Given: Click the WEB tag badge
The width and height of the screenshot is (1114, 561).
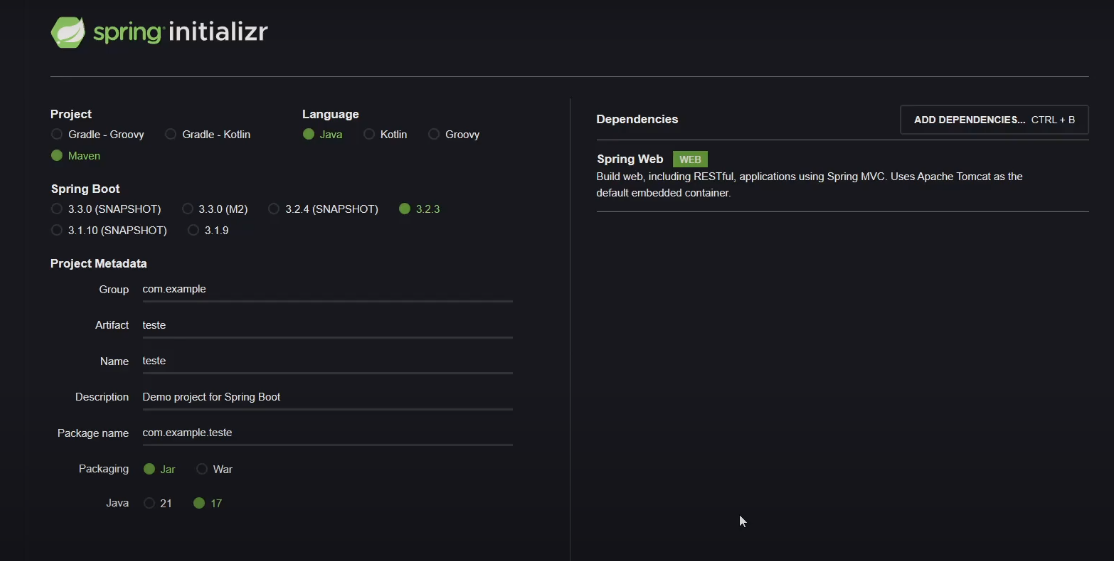Looking at the screenshot, I should pos(690,160).
